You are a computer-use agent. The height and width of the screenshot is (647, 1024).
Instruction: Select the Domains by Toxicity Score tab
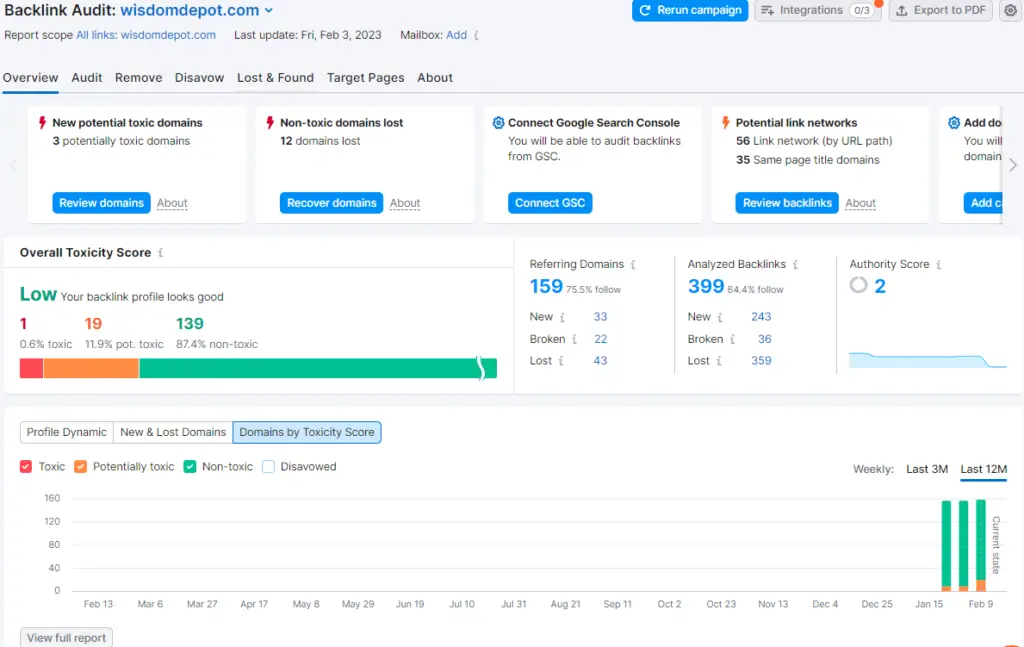point(307,432)
